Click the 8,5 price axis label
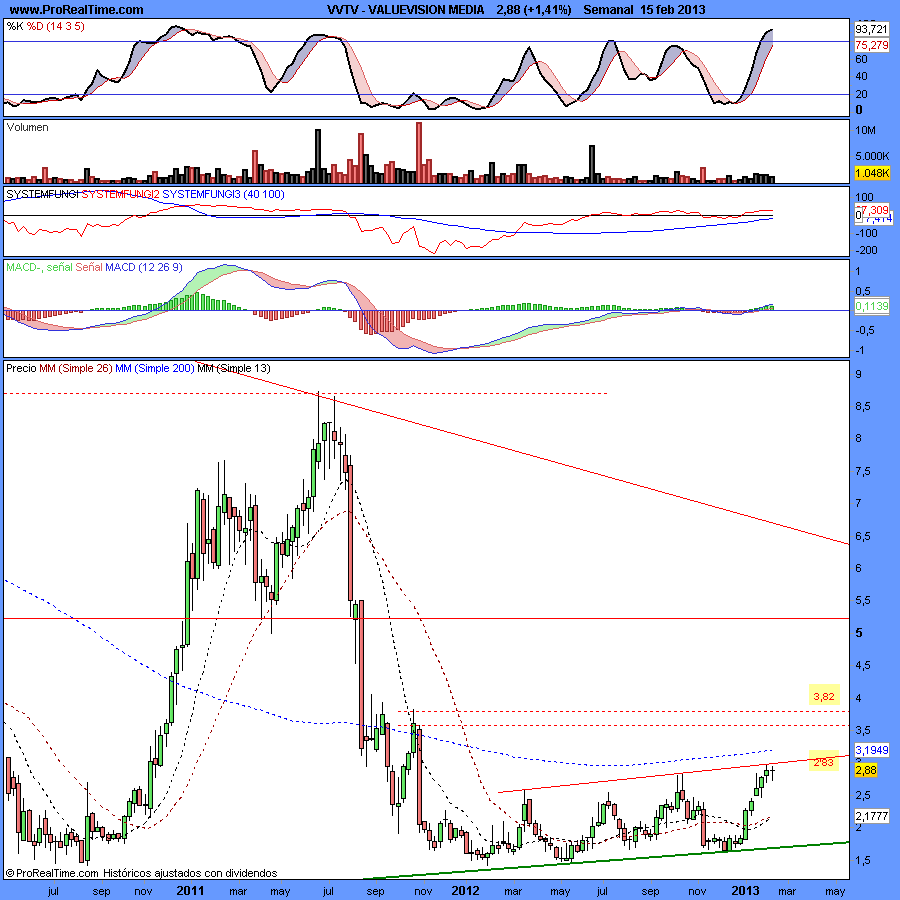The height and width of the screenshot is (900, 900). coord(863,406)
